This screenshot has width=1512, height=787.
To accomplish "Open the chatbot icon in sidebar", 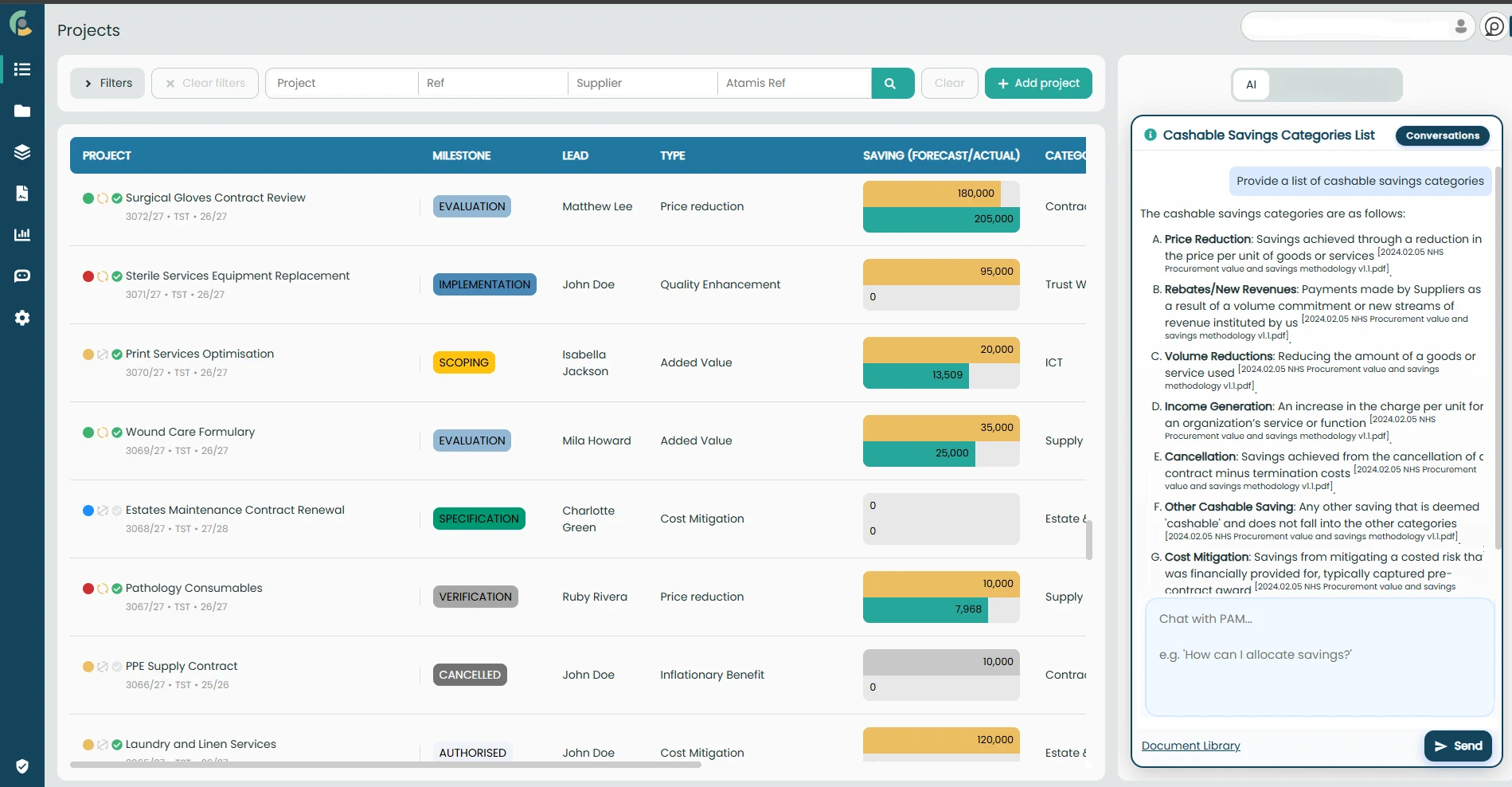I will [x=22, y=276].
